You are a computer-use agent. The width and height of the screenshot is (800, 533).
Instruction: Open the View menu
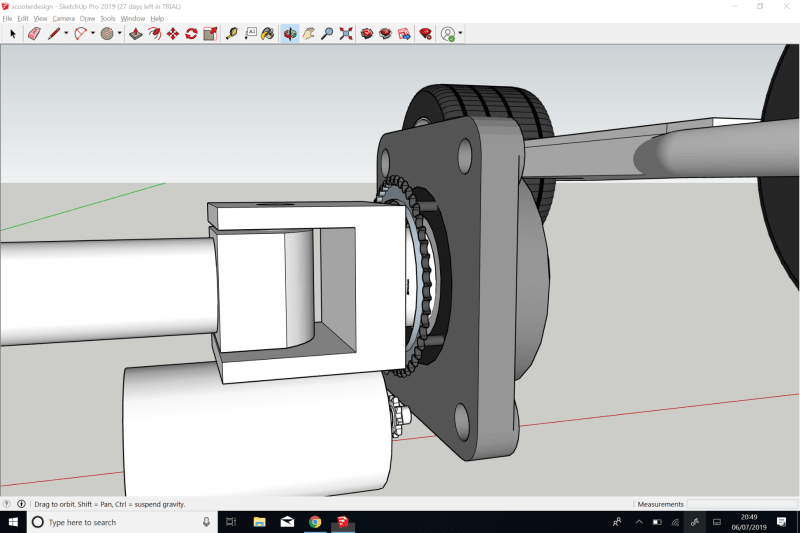coord(40,18)
